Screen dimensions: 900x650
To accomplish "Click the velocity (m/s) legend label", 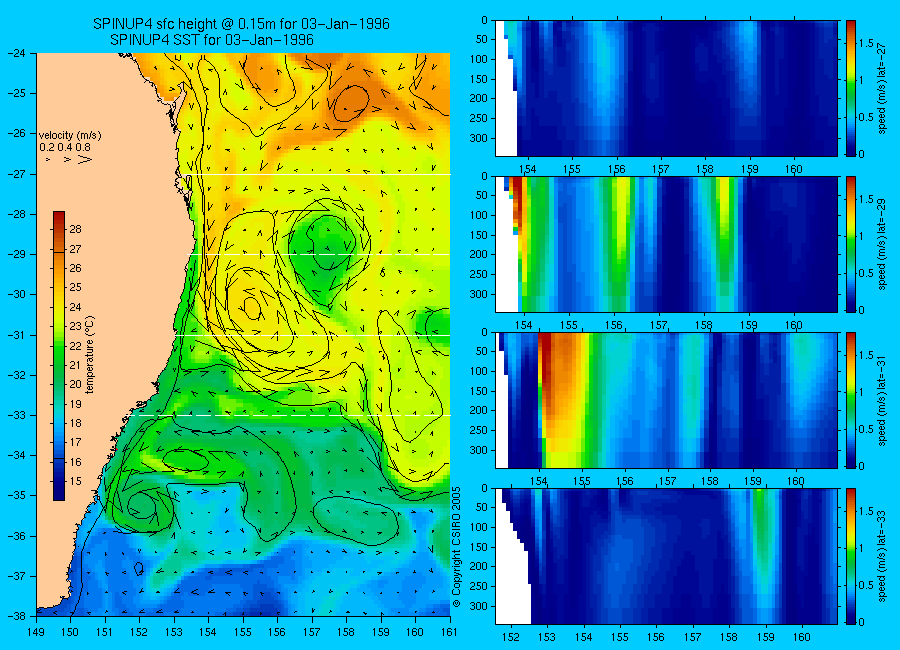I will click(70, 136).
